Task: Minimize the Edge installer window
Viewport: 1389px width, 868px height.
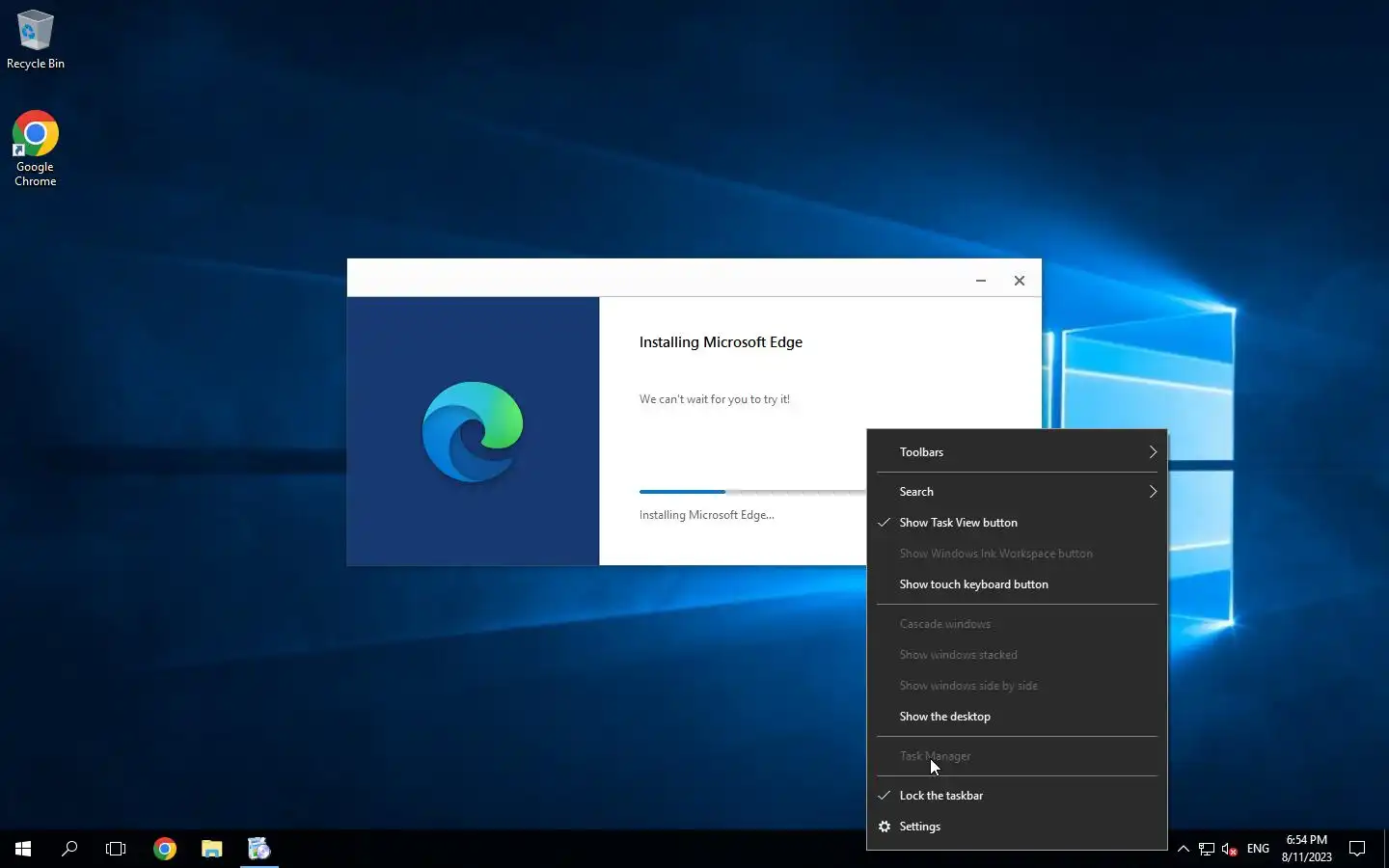Action: 981,281
